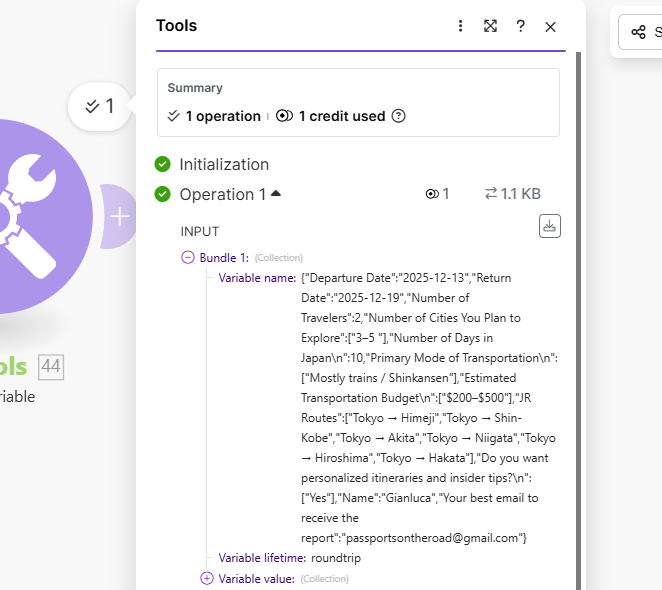
Task: Click the Variable name label
Action: 257,278
